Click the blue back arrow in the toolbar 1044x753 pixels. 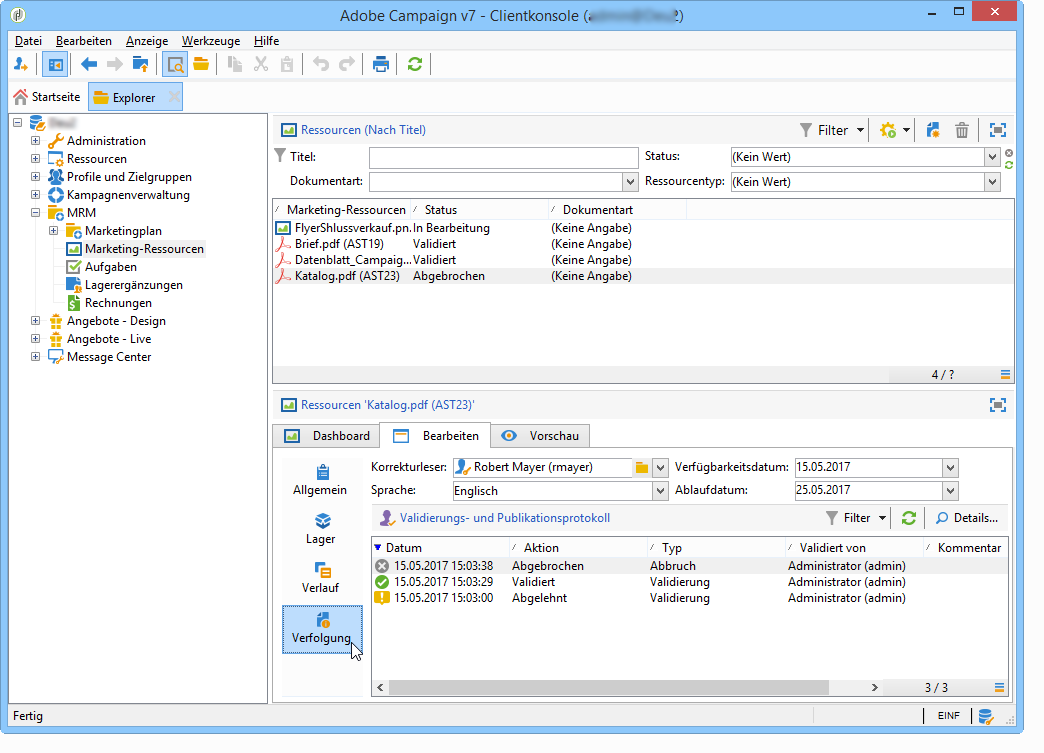89,65
